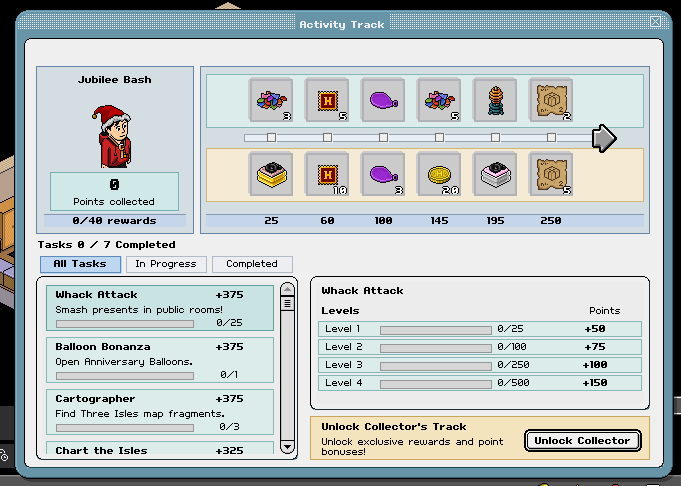This screenshot has height=486, width=681.
Task: Click the '+50' points for Level 1
Action: [x=595, y=329]
